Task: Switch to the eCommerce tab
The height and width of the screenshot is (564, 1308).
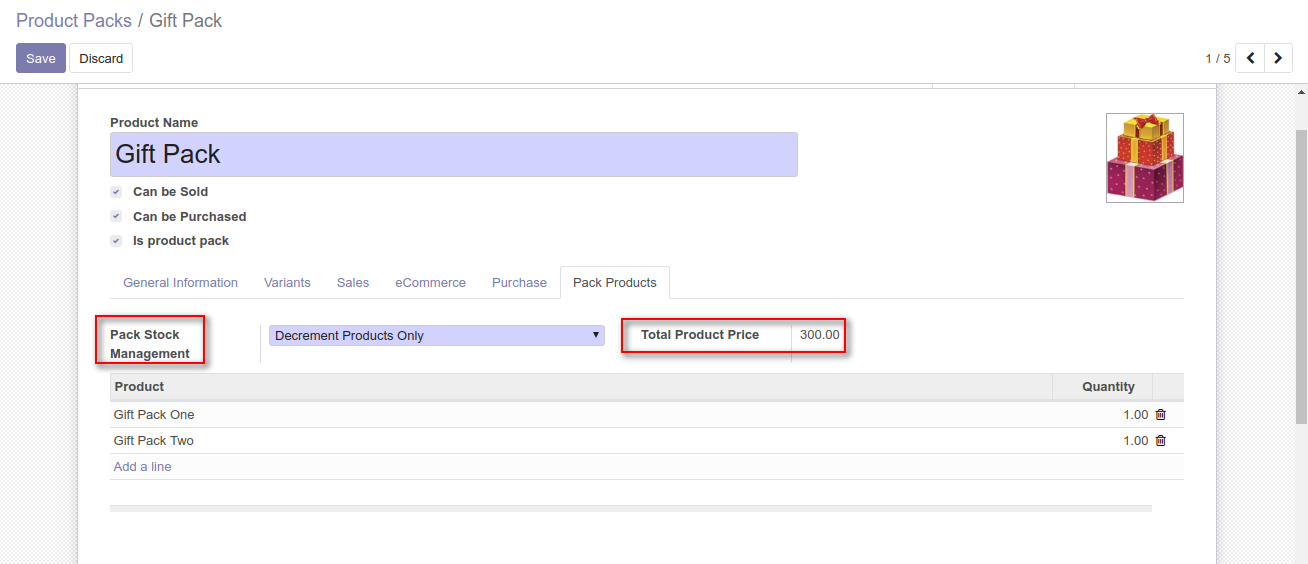Action: pos(430,283)
